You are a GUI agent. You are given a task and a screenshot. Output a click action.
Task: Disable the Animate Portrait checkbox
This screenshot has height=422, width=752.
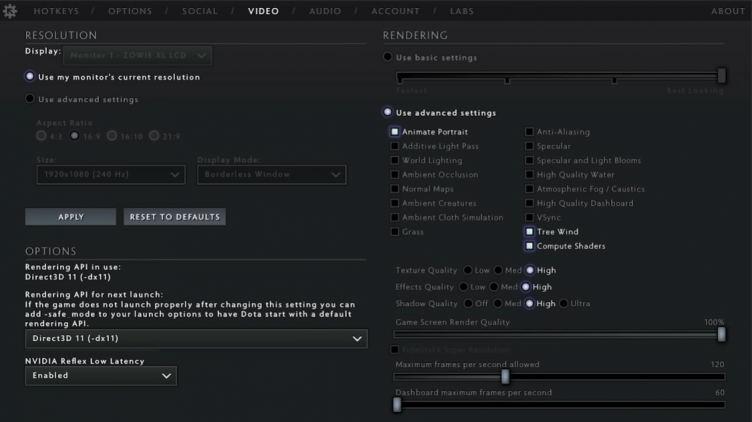pos(395,132)
